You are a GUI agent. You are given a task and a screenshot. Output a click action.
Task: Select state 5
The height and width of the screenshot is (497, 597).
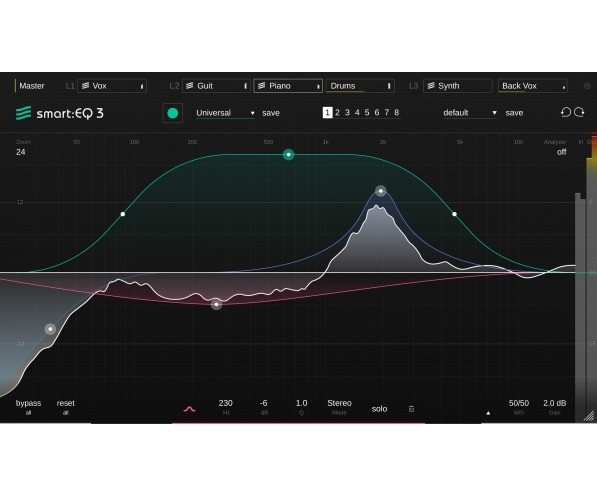(367, 112)
